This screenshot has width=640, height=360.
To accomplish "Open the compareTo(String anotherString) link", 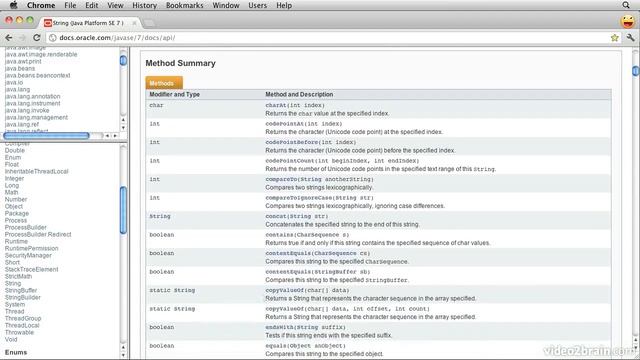I will point(319,179).
